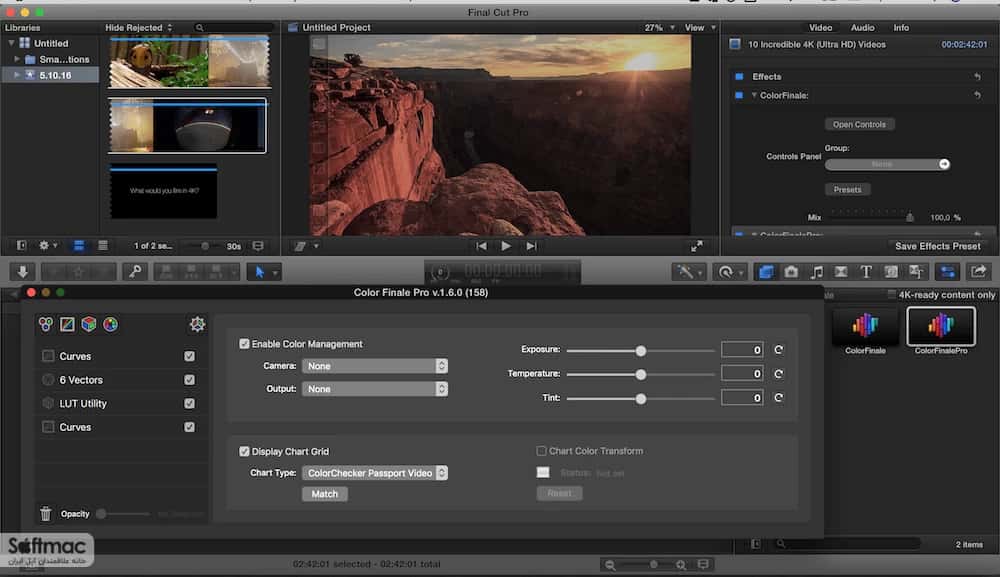This screenshot has height=577, width=1000.
Task: Open the keyword editor key icon
Action: coord(135,272)
